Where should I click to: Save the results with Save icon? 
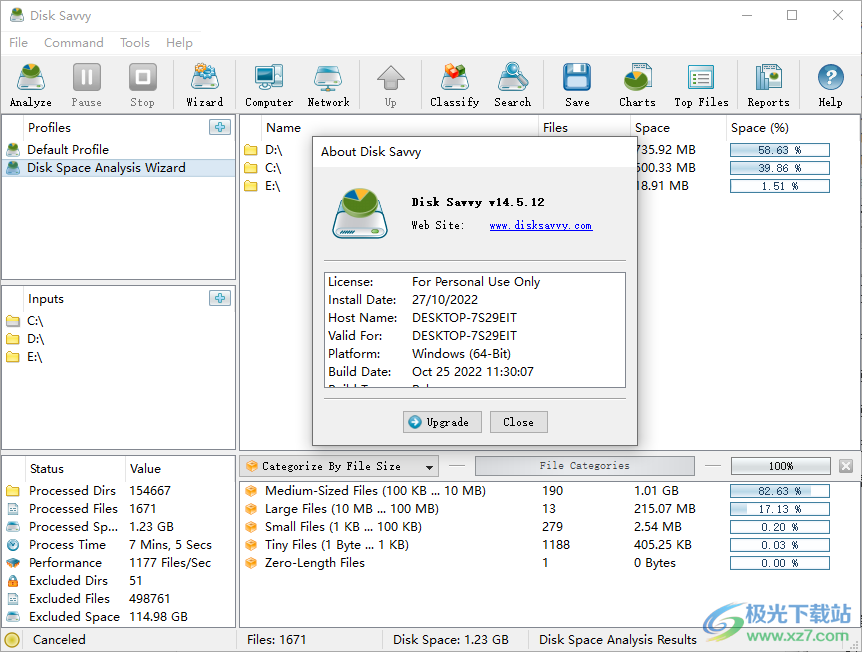tap(577, 85)
